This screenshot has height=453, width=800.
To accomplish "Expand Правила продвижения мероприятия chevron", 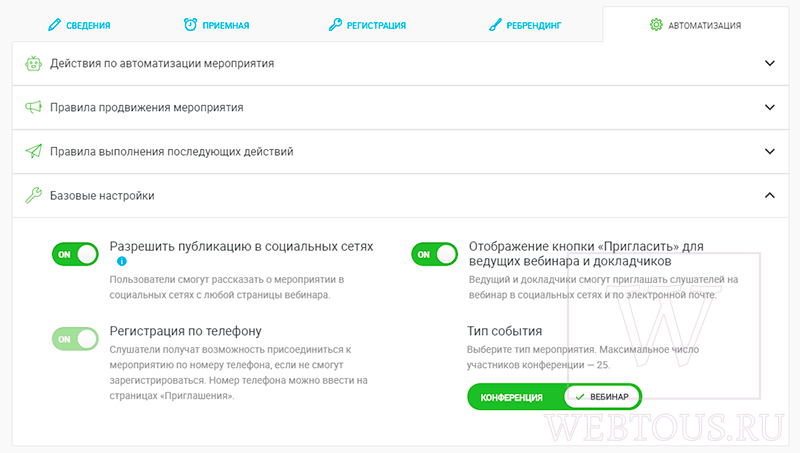I will click(770, 107).
